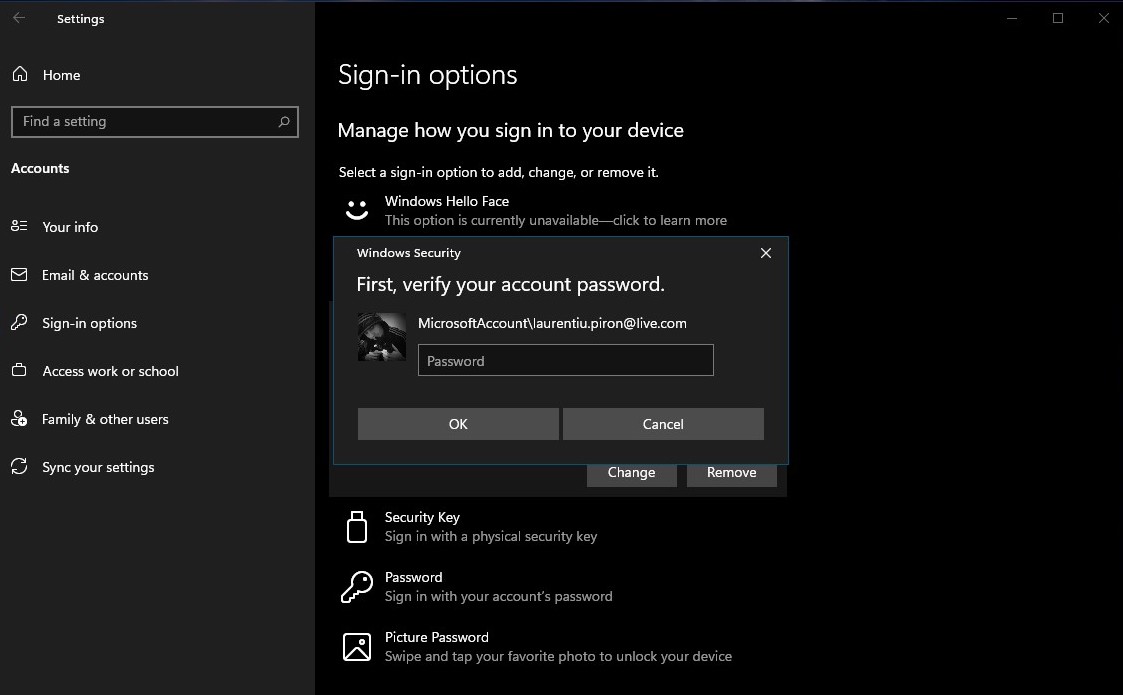Confirm password with the OK button
1123x695 pixels.
[458, 424]
